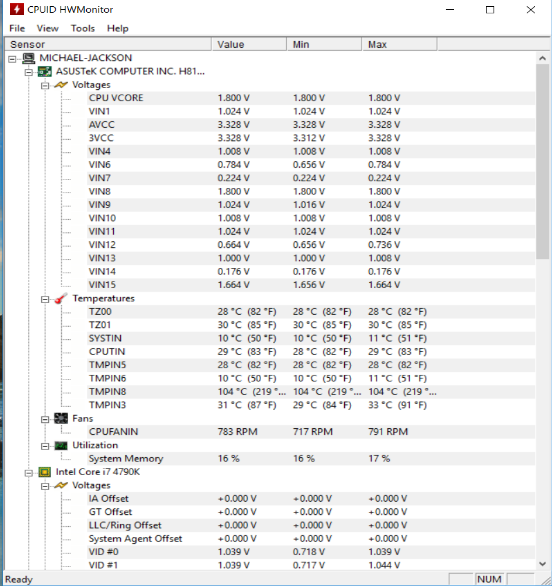Click the ASUSTeK motherboard icon
552x586 pixels.
pyautogui.click(x=45, y=71)
